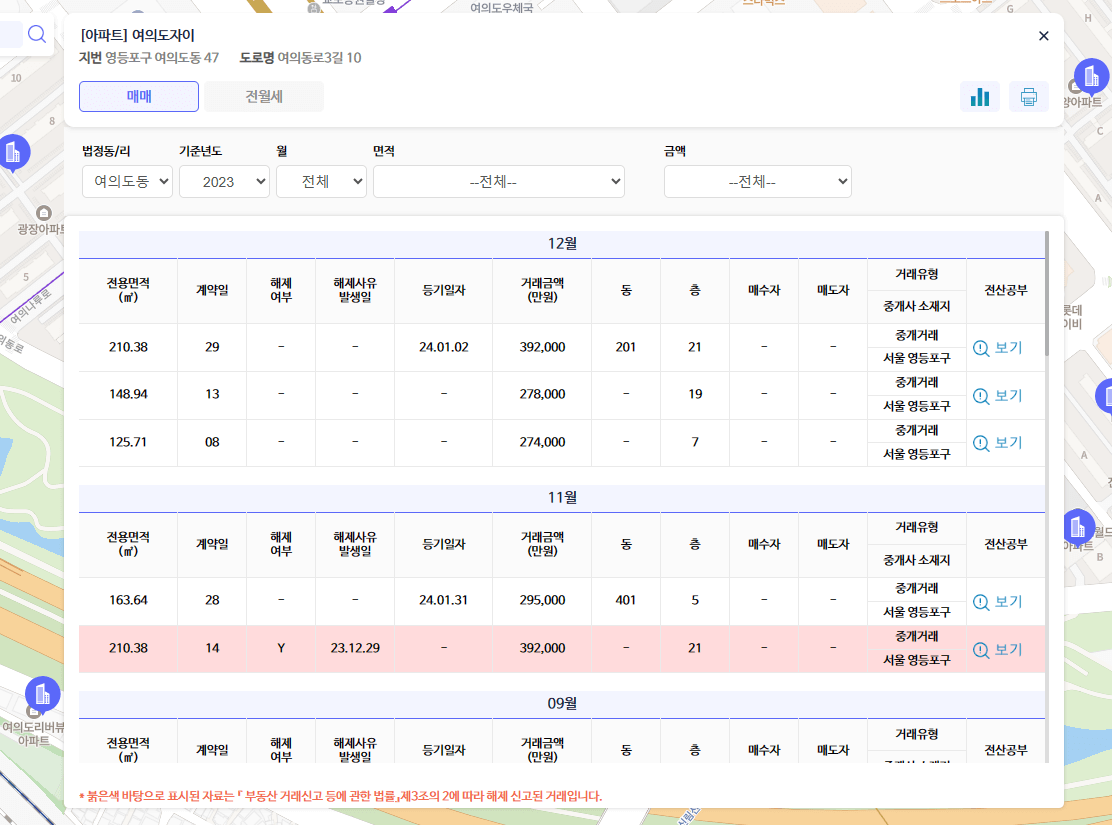The height and width of the screenshot is (825, 1112).
Task: Click the print icon
Action: pos(1028,96)
